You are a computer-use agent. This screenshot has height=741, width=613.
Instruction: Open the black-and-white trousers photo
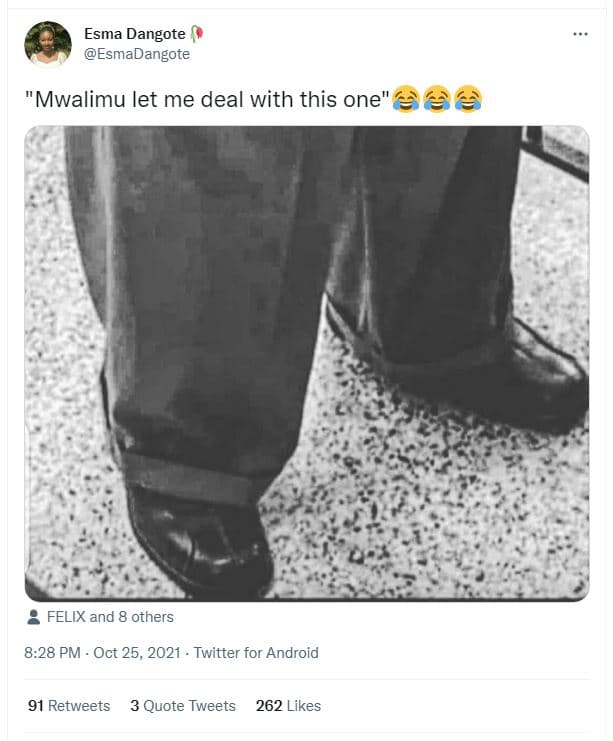click(x=307, y=363)
